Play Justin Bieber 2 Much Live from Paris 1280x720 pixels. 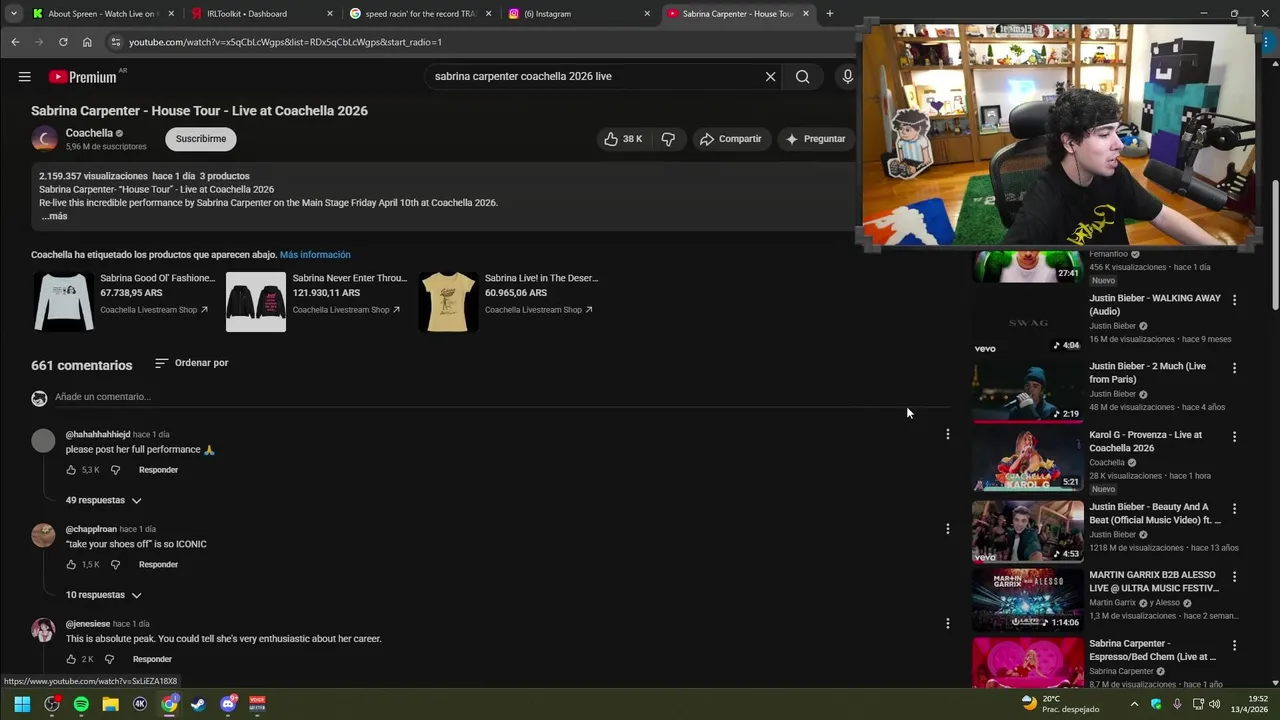click(1027, 391)
